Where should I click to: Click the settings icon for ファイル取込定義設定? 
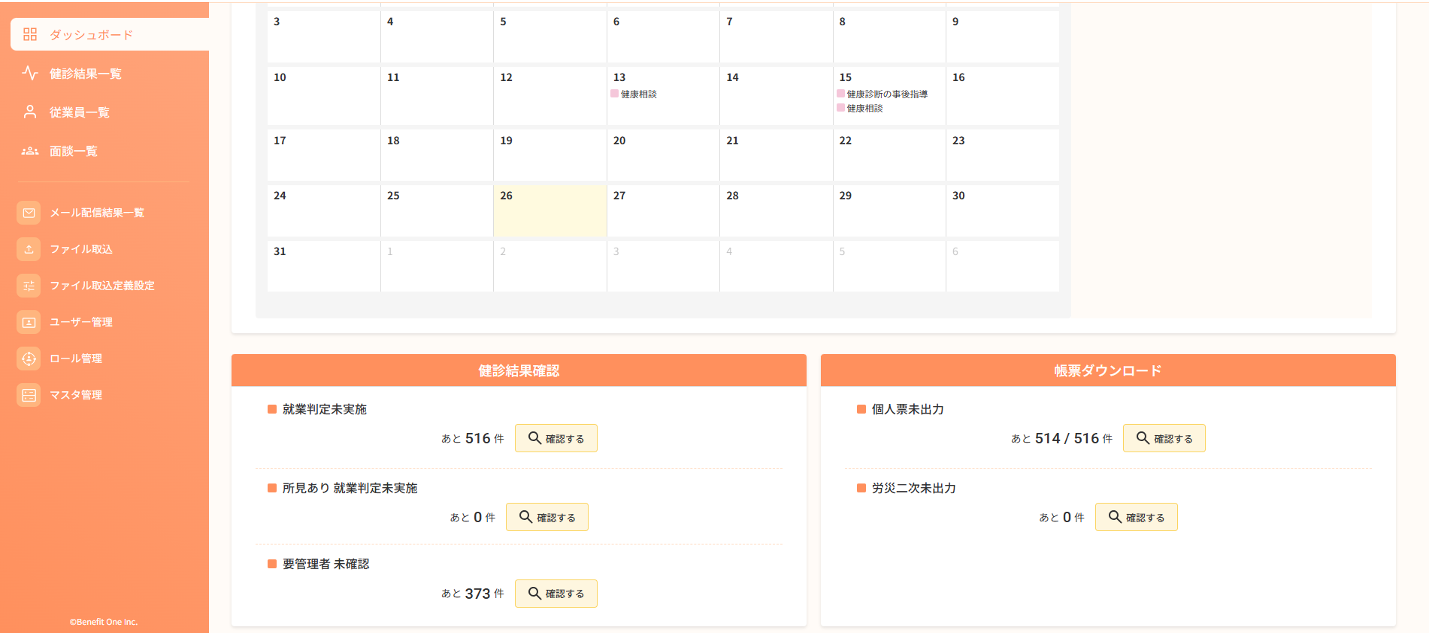pos(29,285)
